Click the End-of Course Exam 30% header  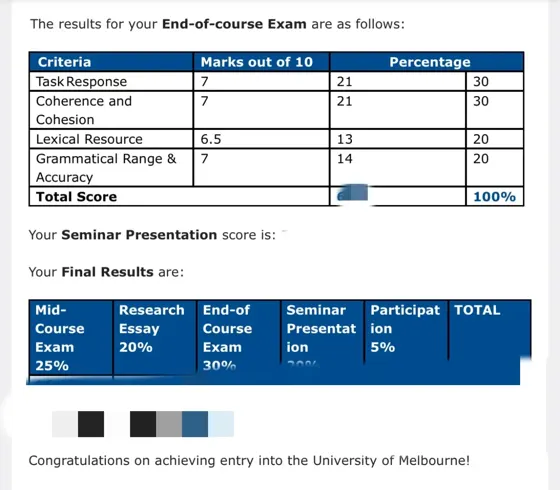tap(238, 338)
